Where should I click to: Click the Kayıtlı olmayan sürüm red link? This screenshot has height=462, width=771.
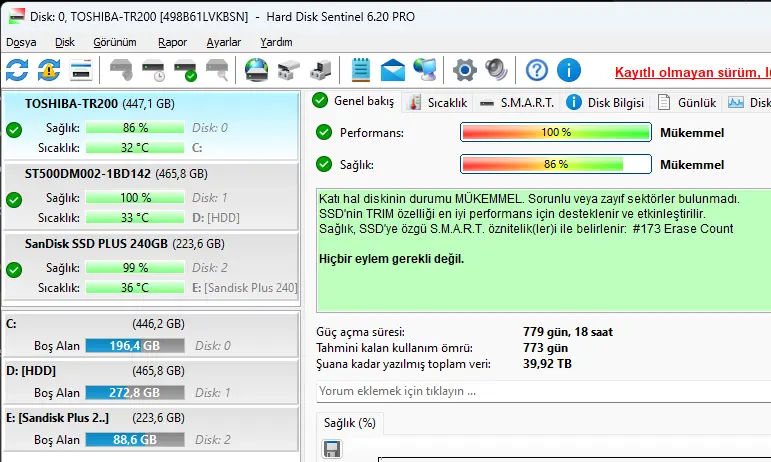[692, 72]
